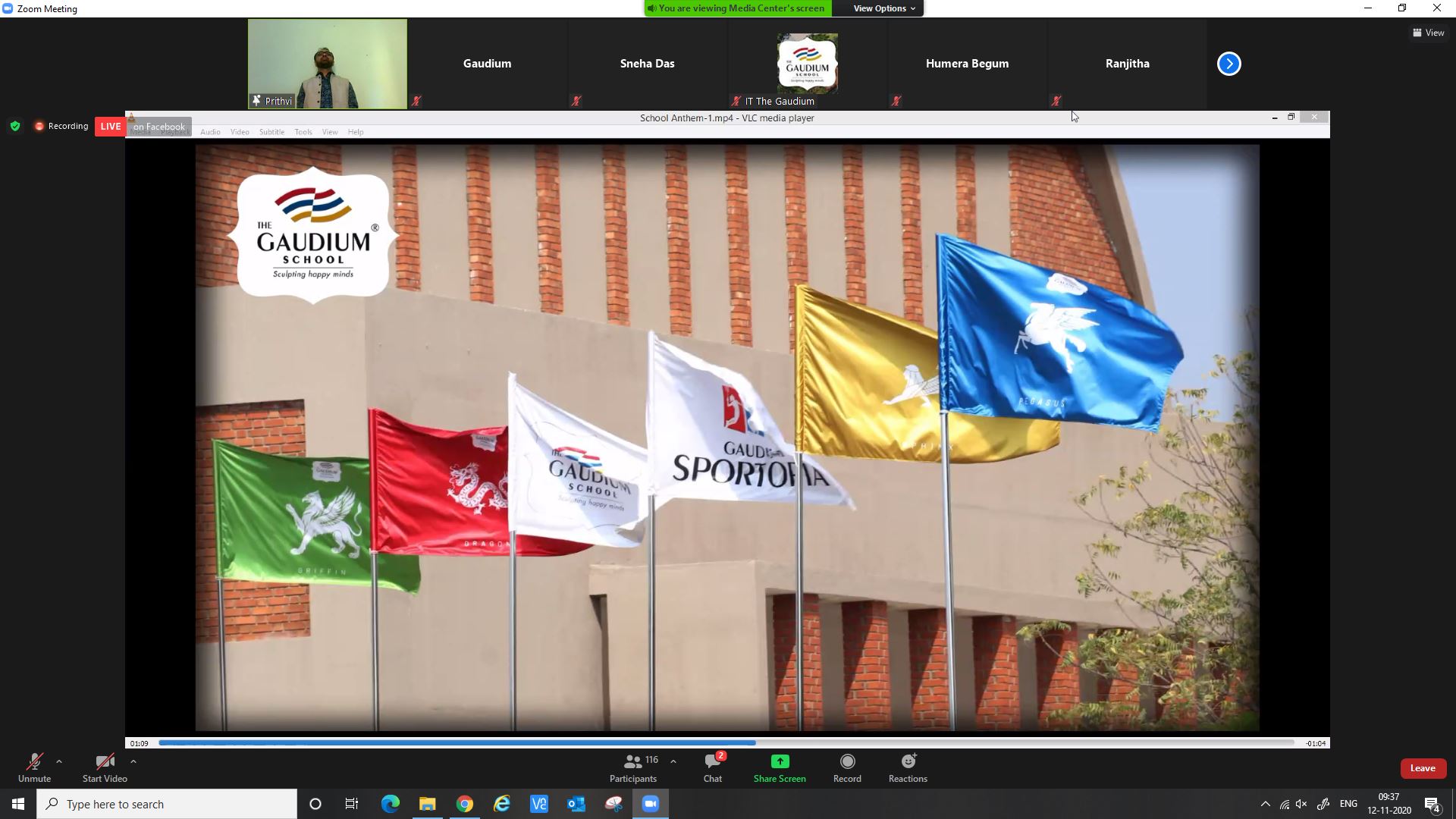Select the Ranjitha participant tile
The image size is (1456, 819).
coord(1128,64)
